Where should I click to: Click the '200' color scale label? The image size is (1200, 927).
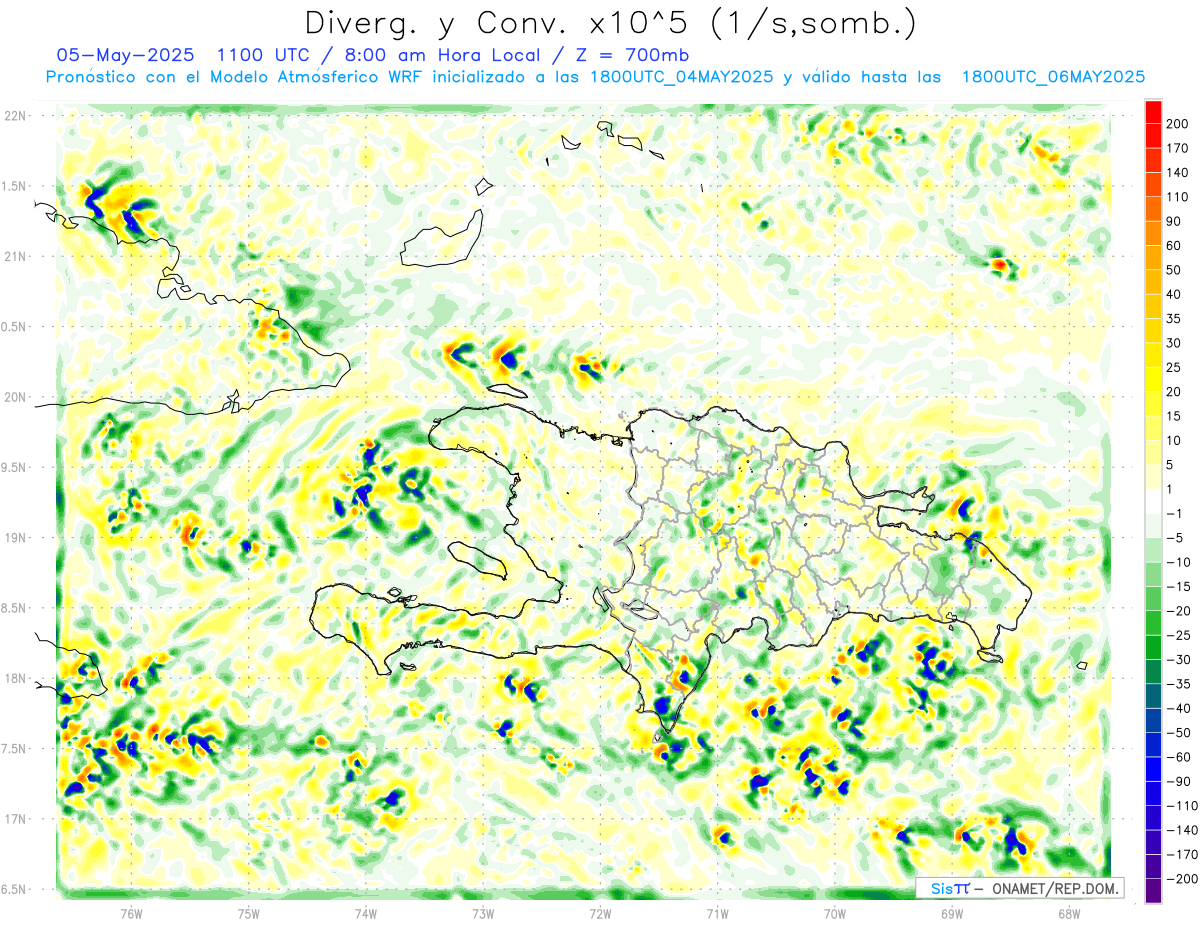pyautogui.click(x=1177, y=124)
